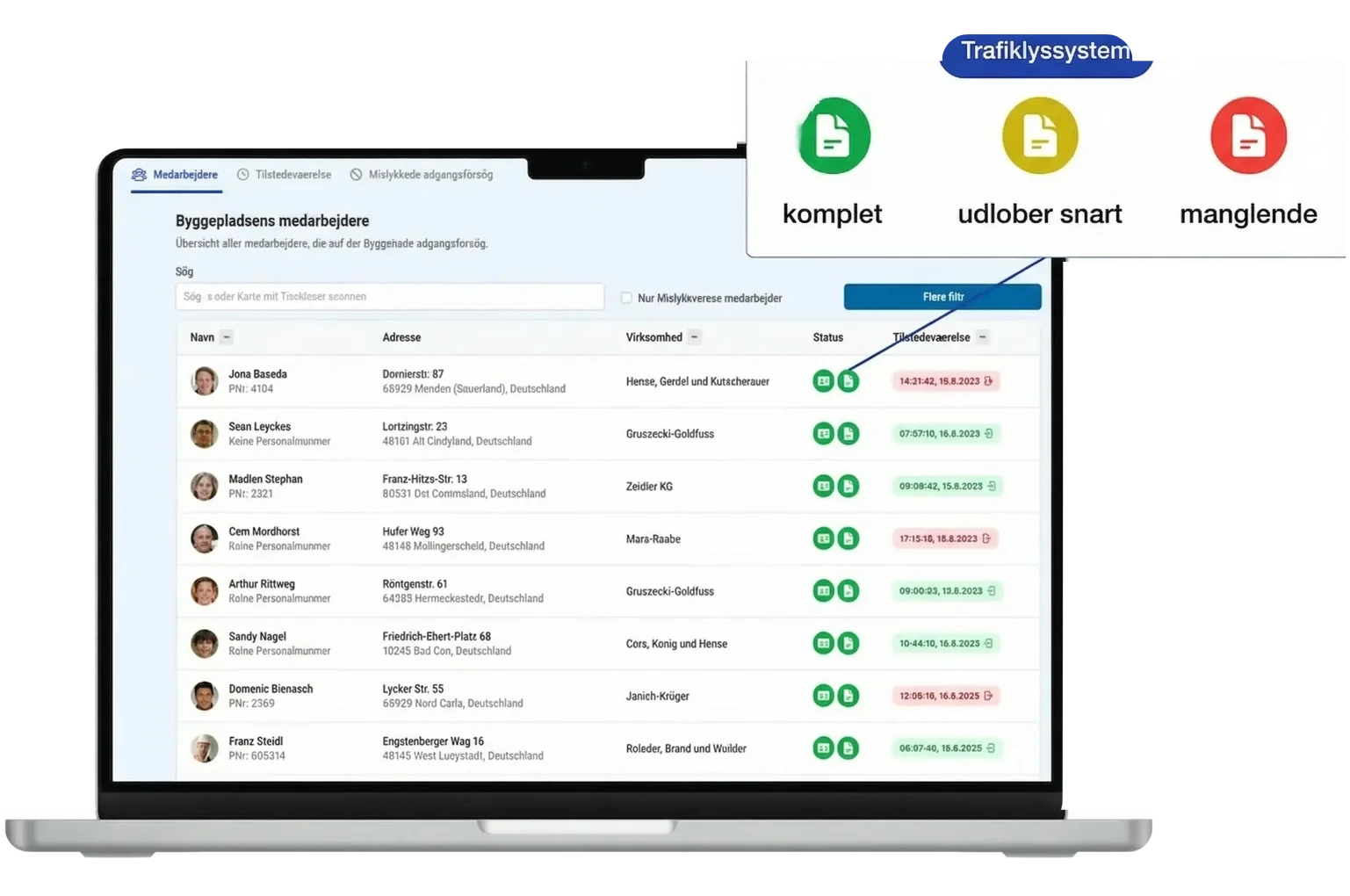This screenshot has height=896, width=1350.
Task: Toggle sort on the Virksomhed column
Action: [x=694, y=337]
